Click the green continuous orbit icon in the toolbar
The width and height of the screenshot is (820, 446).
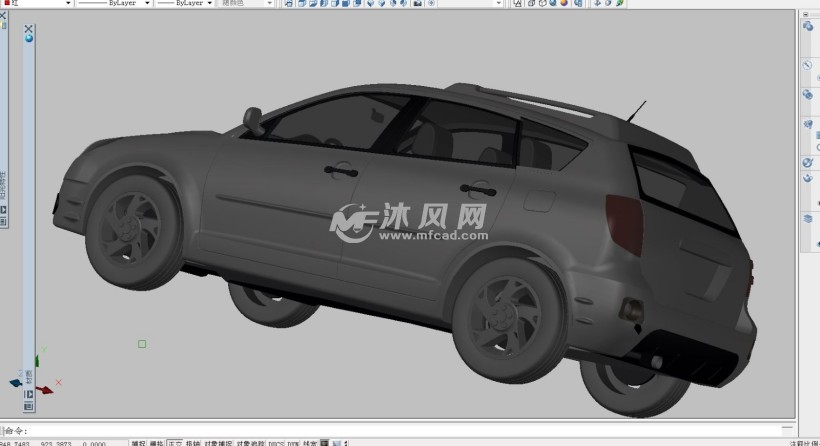coord(619,3)
